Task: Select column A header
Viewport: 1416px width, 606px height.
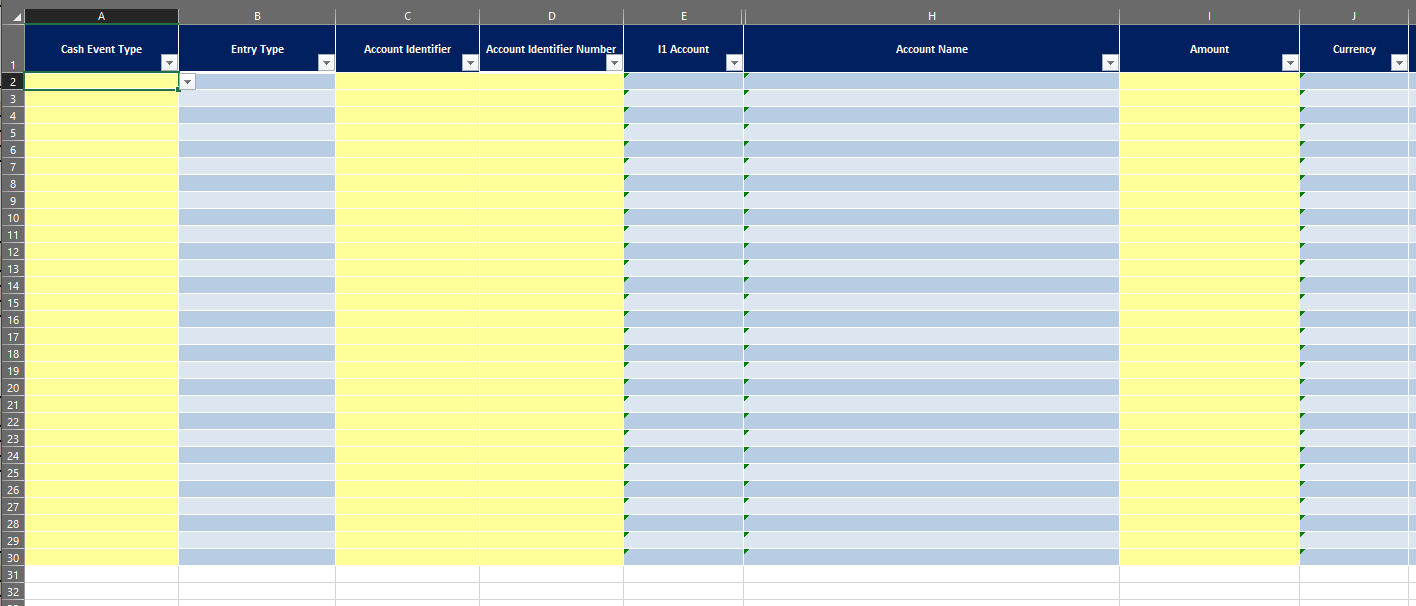Action: click(101, 17)
